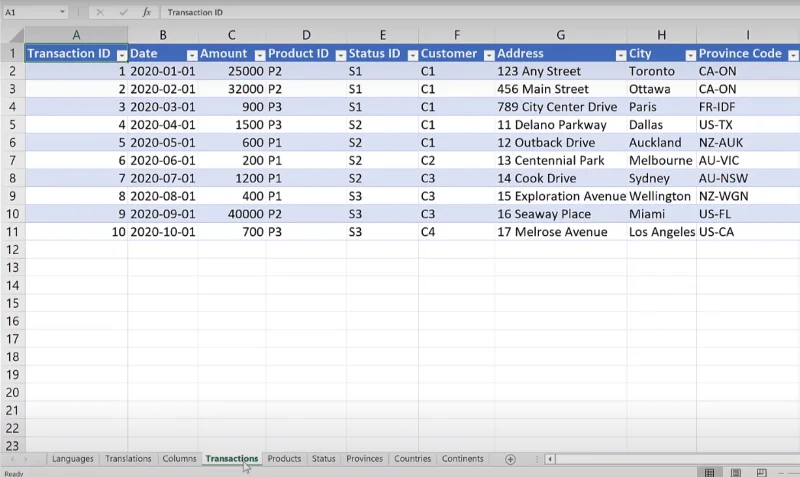Click the Ready status bar indicator

pyautogui.click(x=14, y=473)
